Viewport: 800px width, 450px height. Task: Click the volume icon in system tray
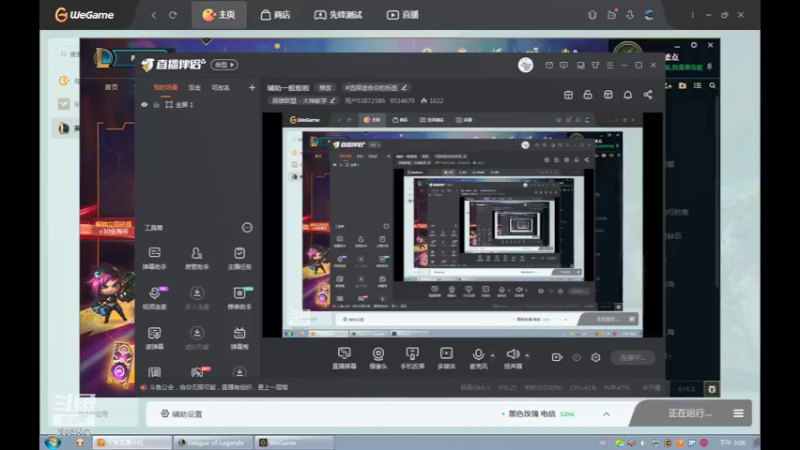pos(643,443)
